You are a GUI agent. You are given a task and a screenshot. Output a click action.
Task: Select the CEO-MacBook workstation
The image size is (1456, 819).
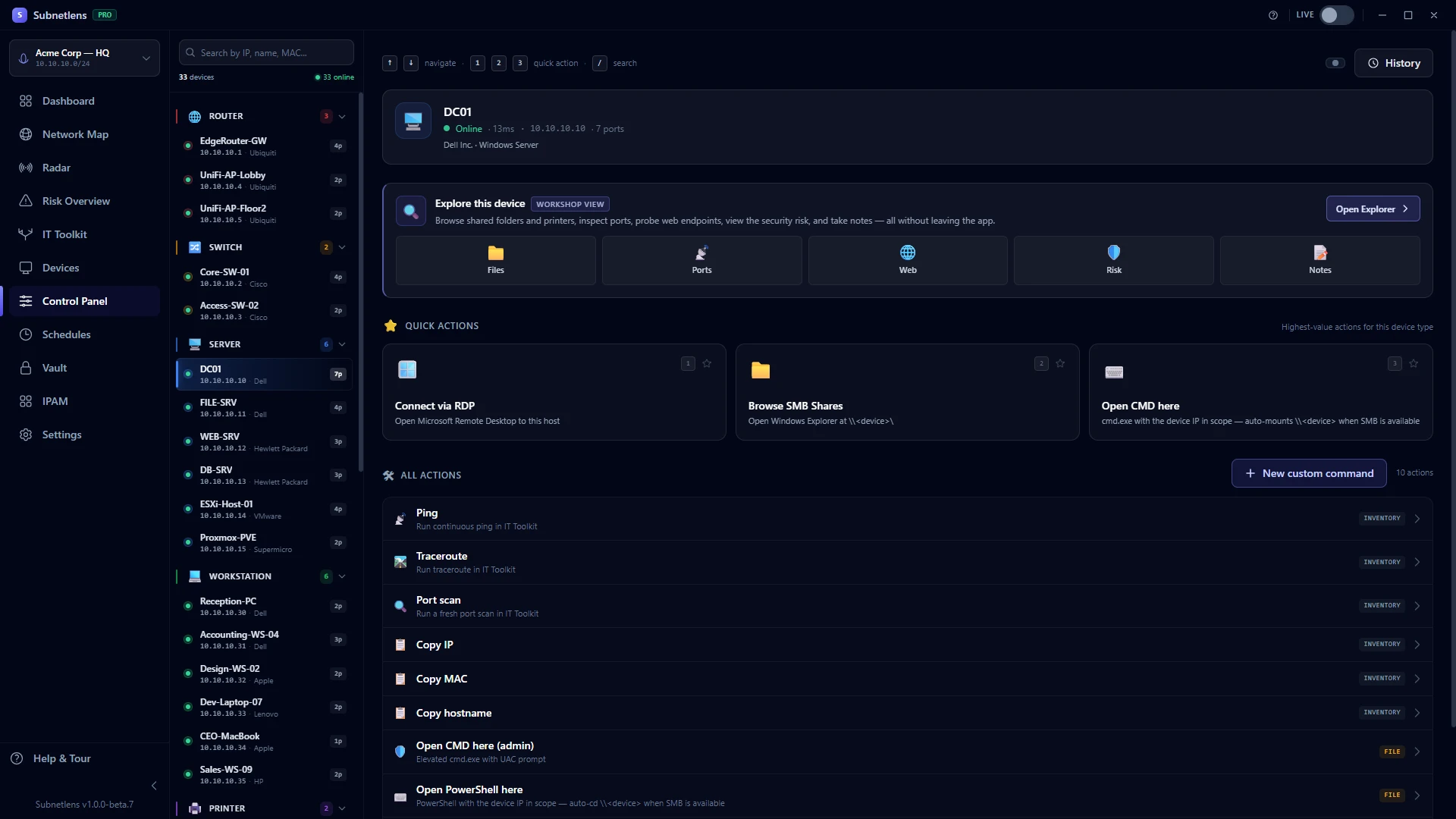[x=265, y=741]
